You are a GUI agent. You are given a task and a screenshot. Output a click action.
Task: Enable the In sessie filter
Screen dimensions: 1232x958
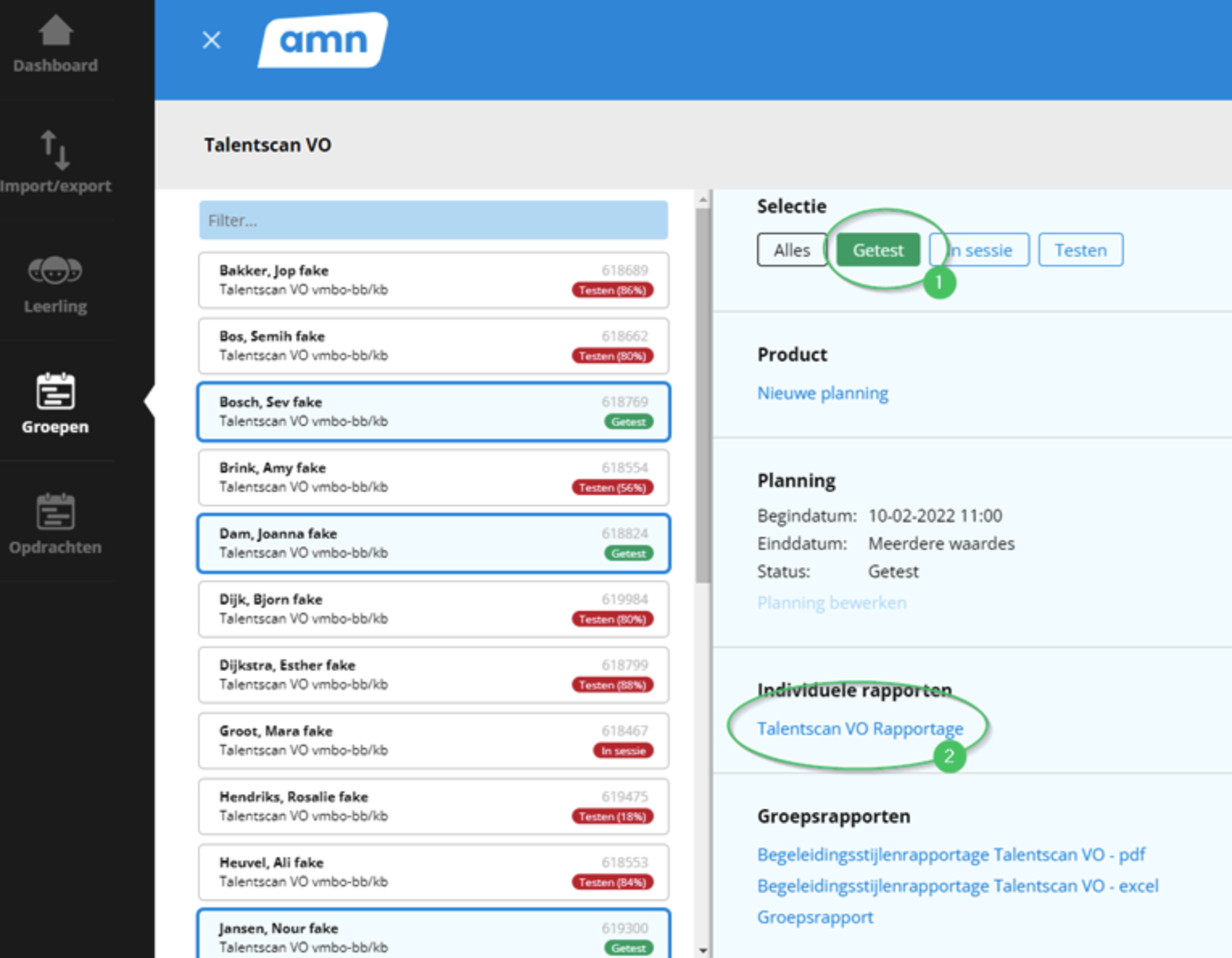980,250
